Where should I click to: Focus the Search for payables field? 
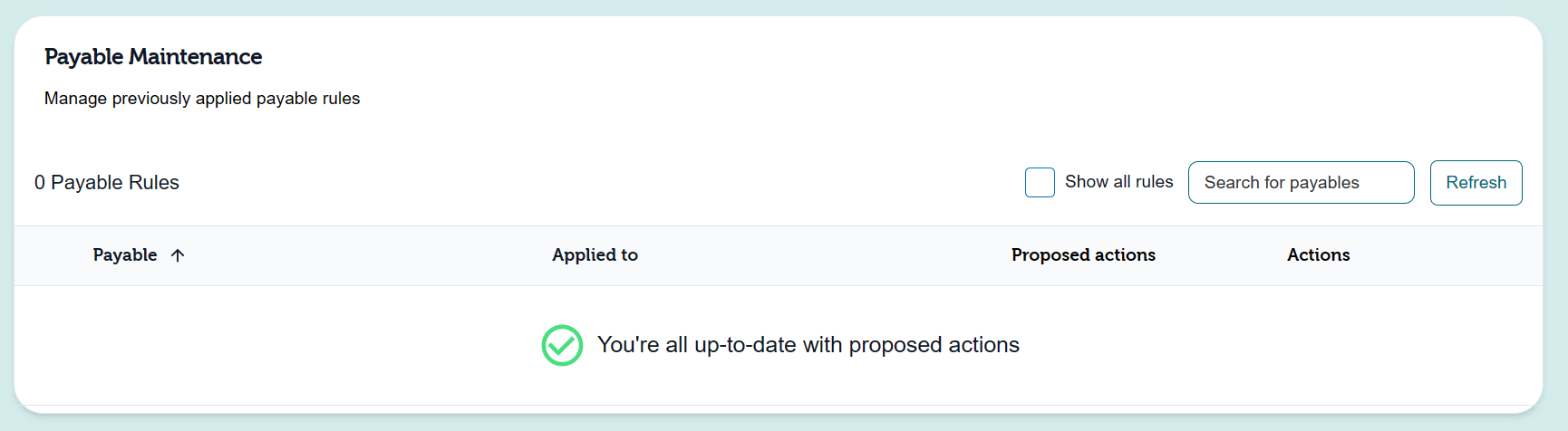[1301, 182]
